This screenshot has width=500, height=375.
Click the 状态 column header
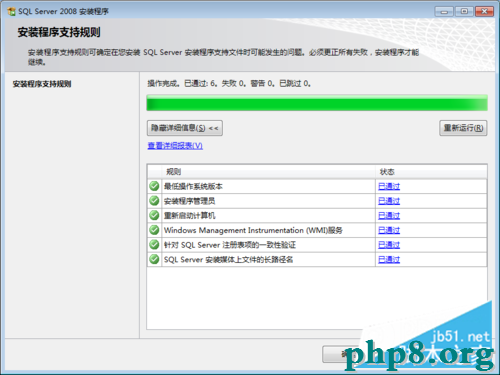coord(431,172)
